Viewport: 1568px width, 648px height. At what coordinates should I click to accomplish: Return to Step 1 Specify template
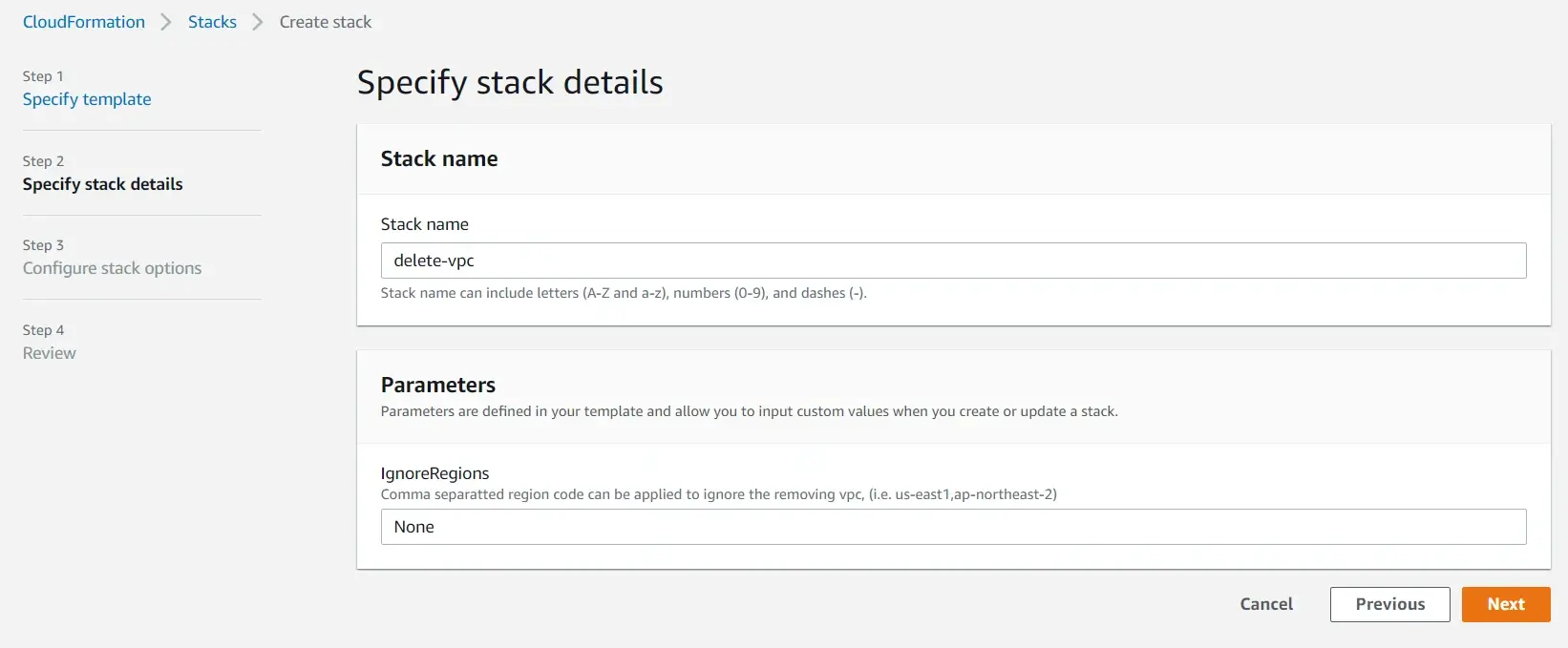point(87,99)
